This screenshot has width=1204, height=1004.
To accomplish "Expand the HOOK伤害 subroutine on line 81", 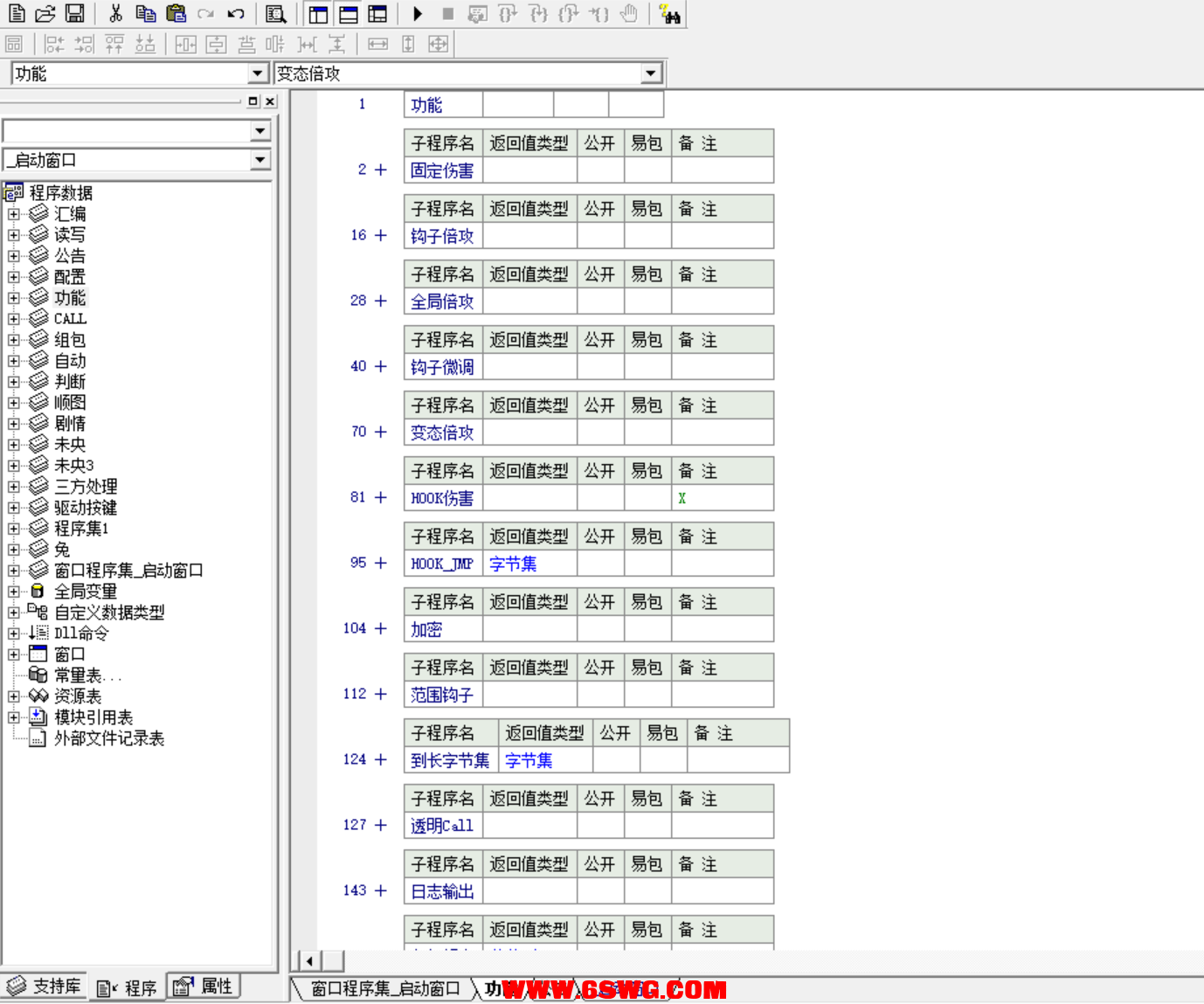I will pyautogui.click(x=380, y=497).
